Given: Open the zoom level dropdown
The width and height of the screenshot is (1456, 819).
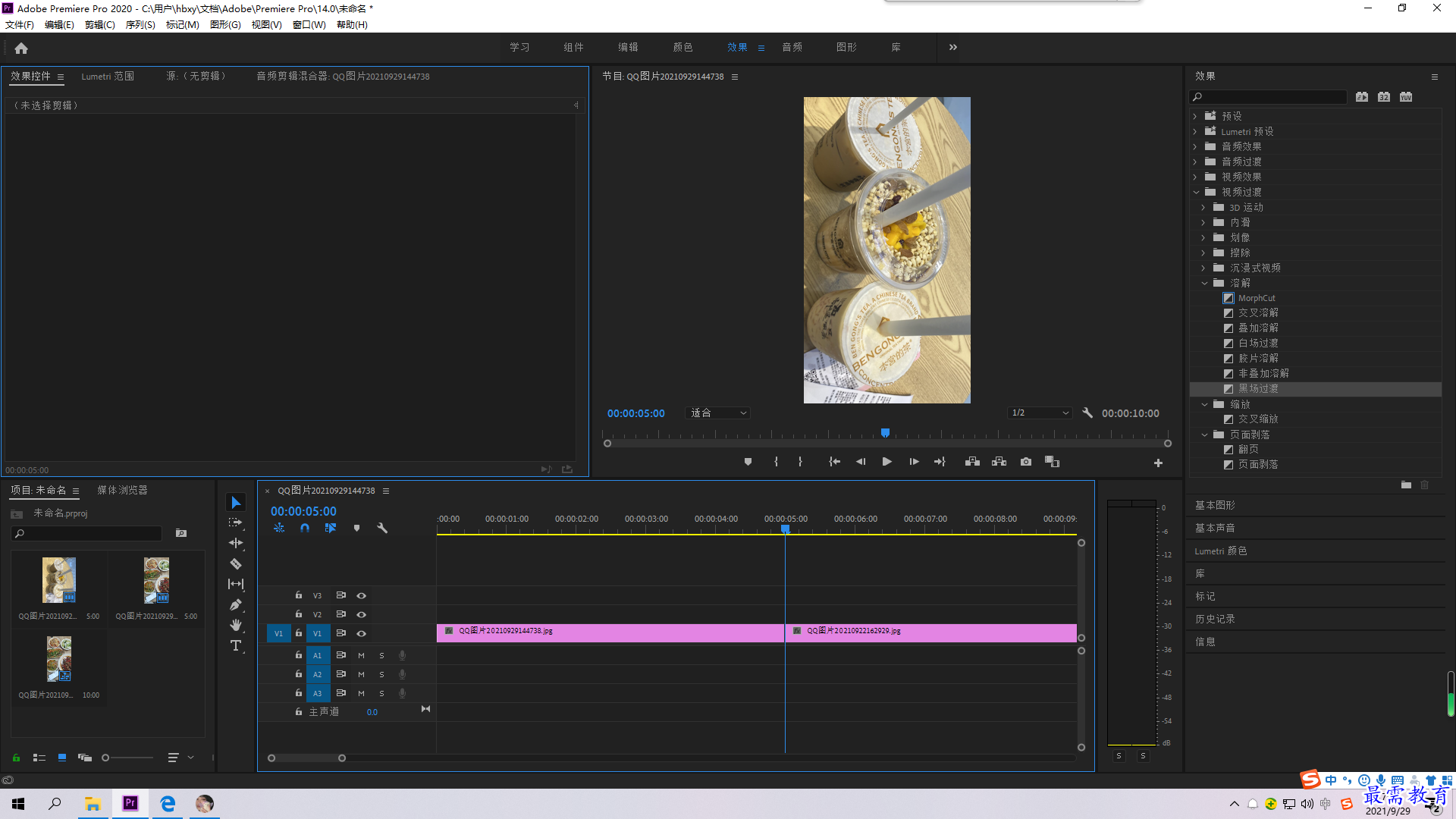Looking at the screenshot, I should click(x=717, y=413).
